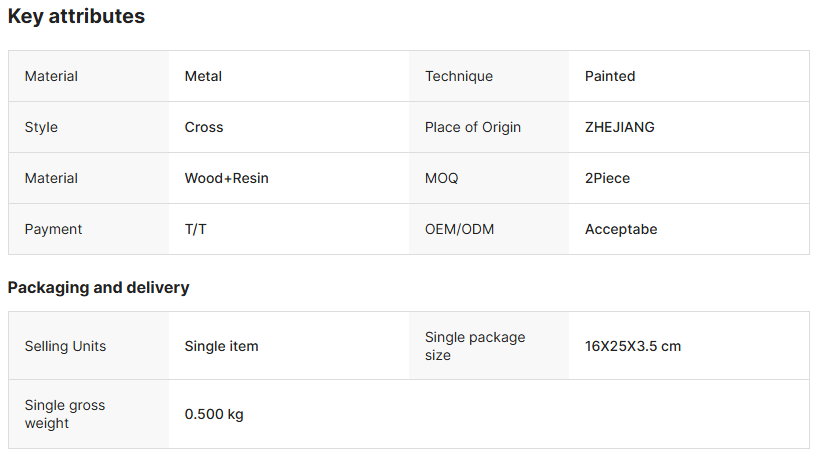Viewport: 818px width, 463px height.
Task: Click the Key attributes heading
Action: (x=76, y=16)
